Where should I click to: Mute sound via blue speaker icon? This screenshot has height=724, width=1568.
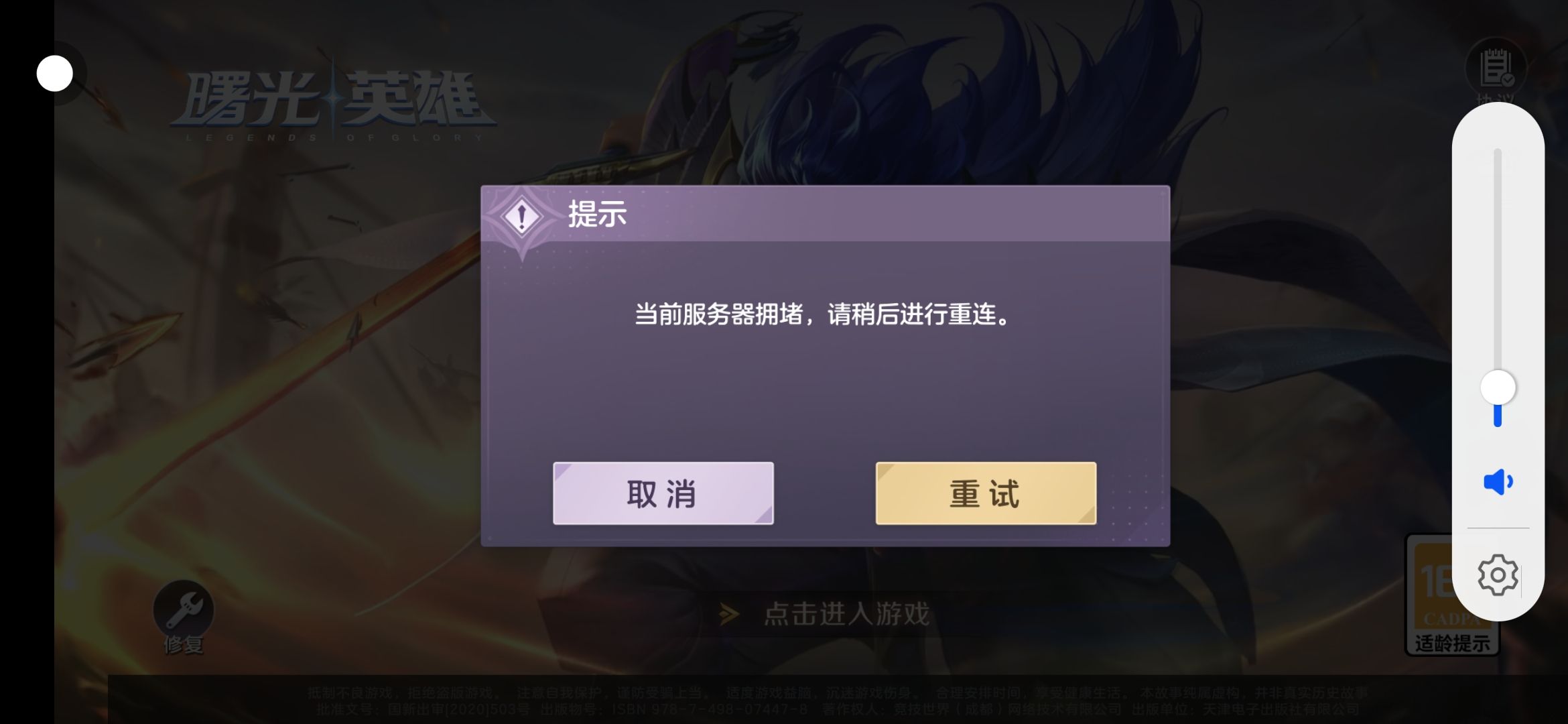(1498, 482)
